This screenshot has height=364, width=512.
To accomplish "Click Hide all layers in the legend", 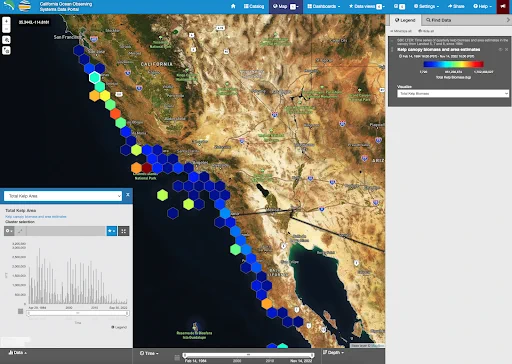I will [x=426, y=31].
